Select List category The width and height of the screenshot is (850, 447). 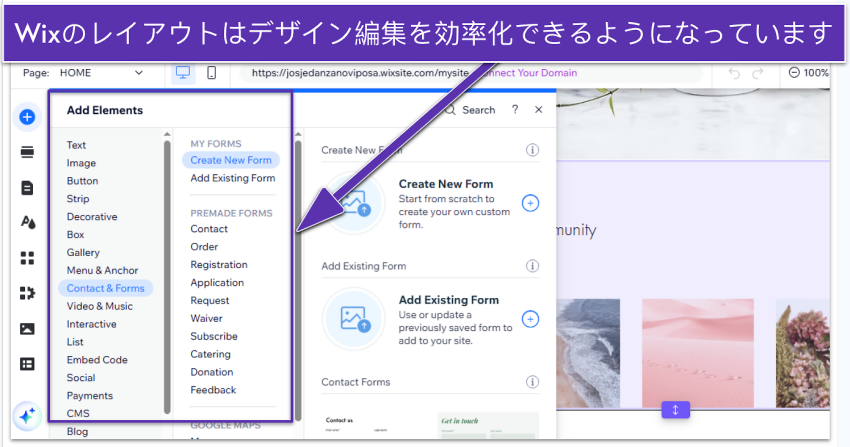click(x=75, y=342)
